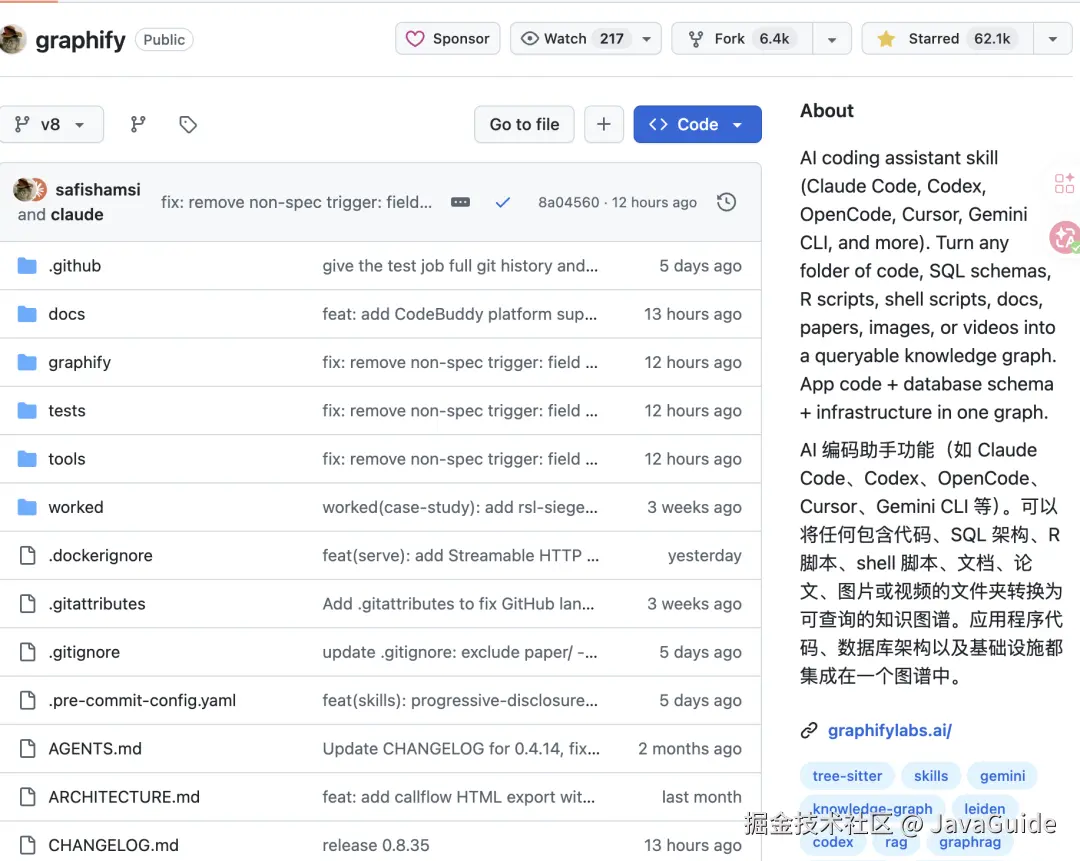Open the claude co-author link

pyautogui.click(x=76, y=214)
